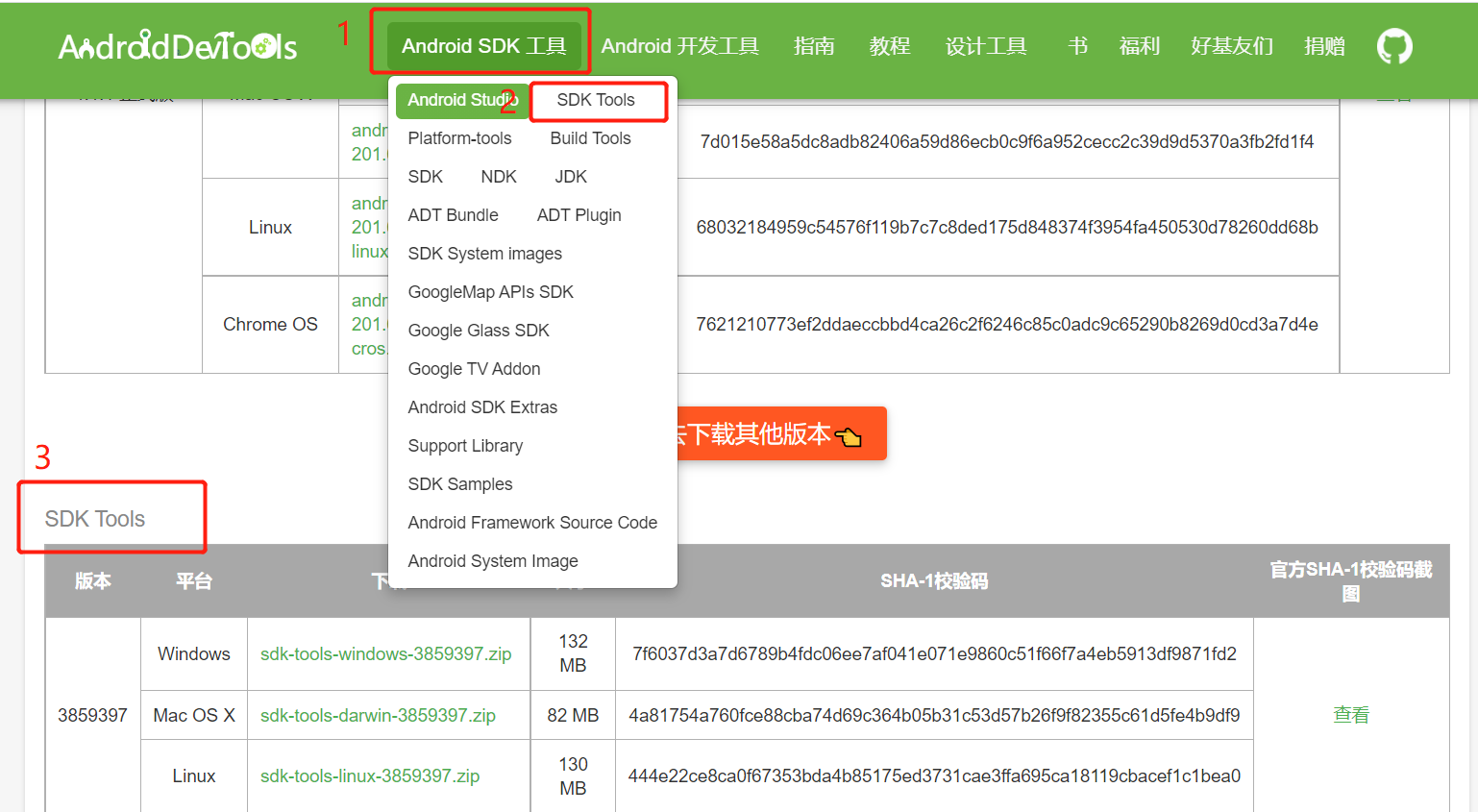Screen dimensions: 1478x812
Task: Open Google TV Addon menu entry
Action: [x=474, y=369]
